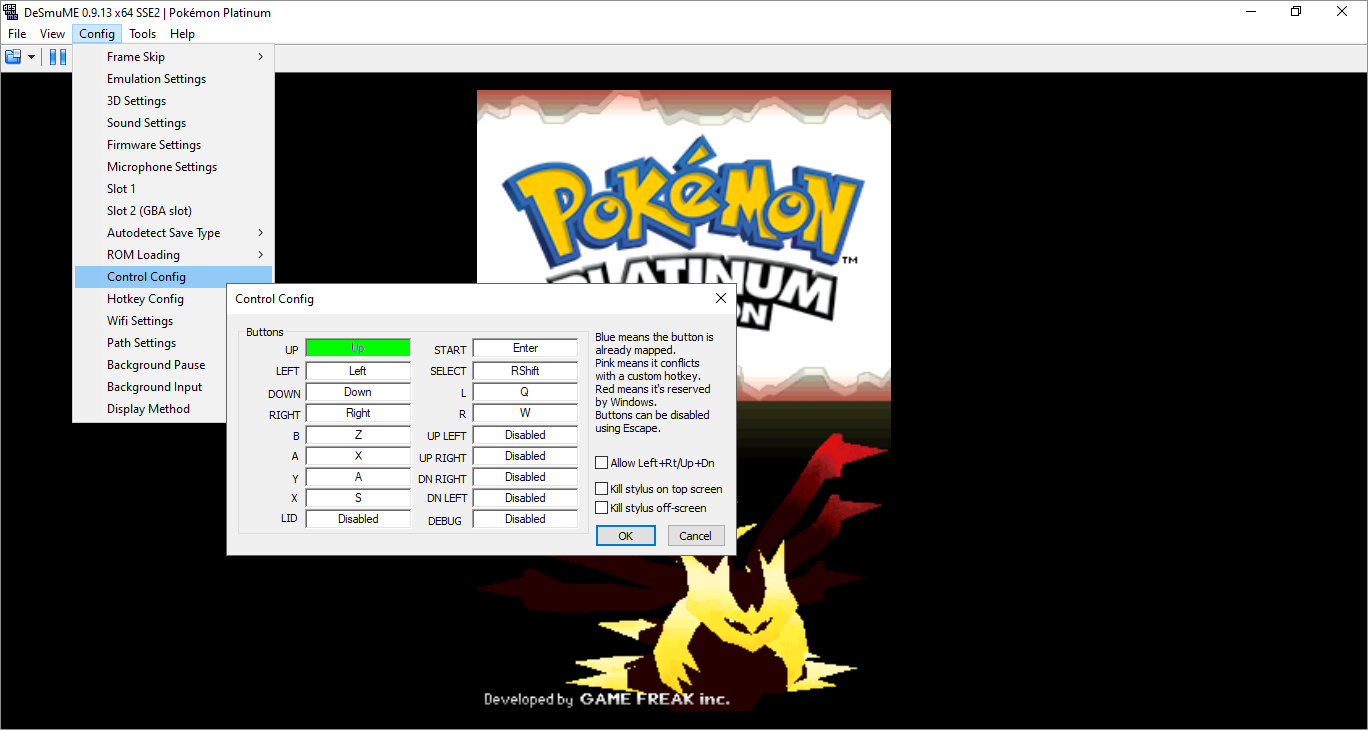The height and width of the screenshot is (730, 1368).
Task: Select Firmware Settings menu entry
Action: click(x=173, y=145)
